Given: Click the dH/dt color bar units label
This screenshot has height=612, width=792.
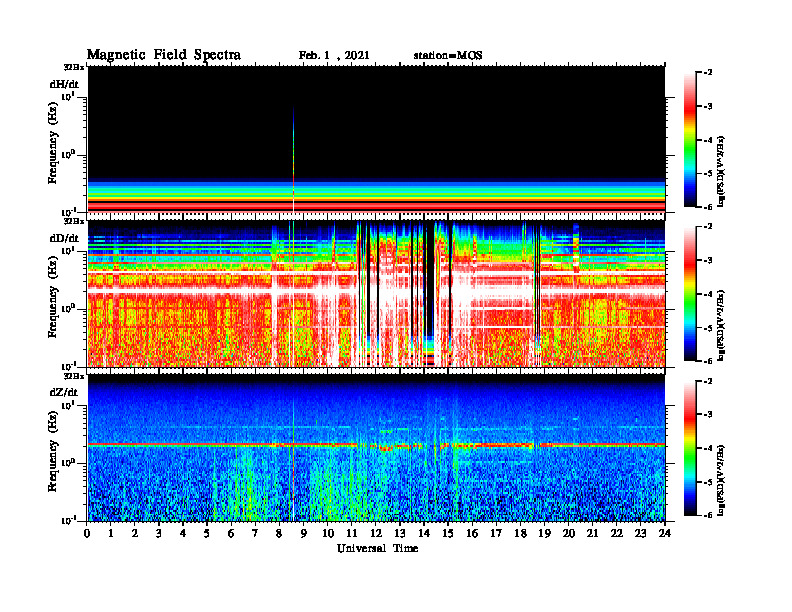Looking at the screenshot, I should coord(721,171).
